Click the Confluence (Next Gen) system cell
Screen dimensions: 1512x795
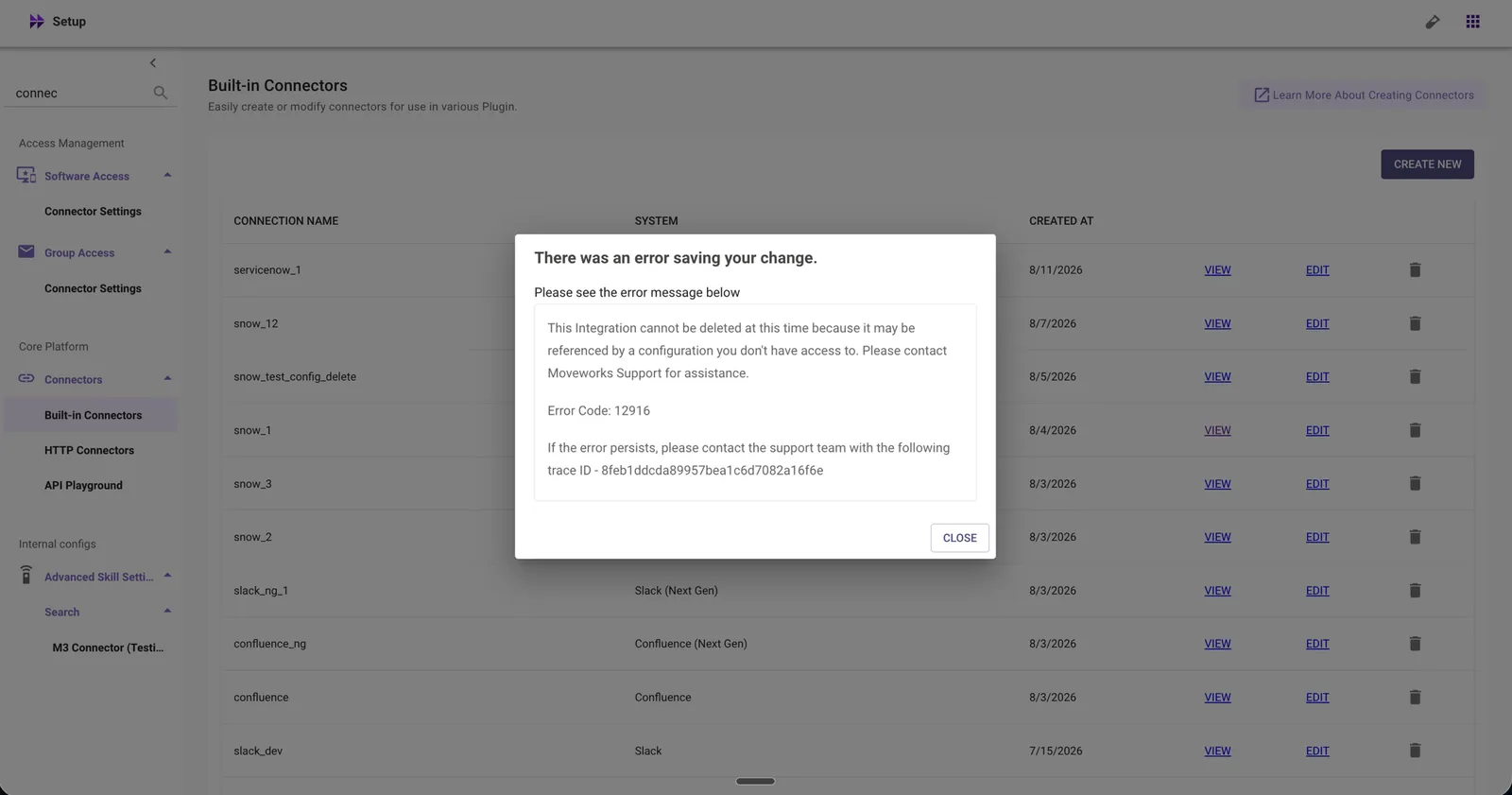[x=691, y=644]
